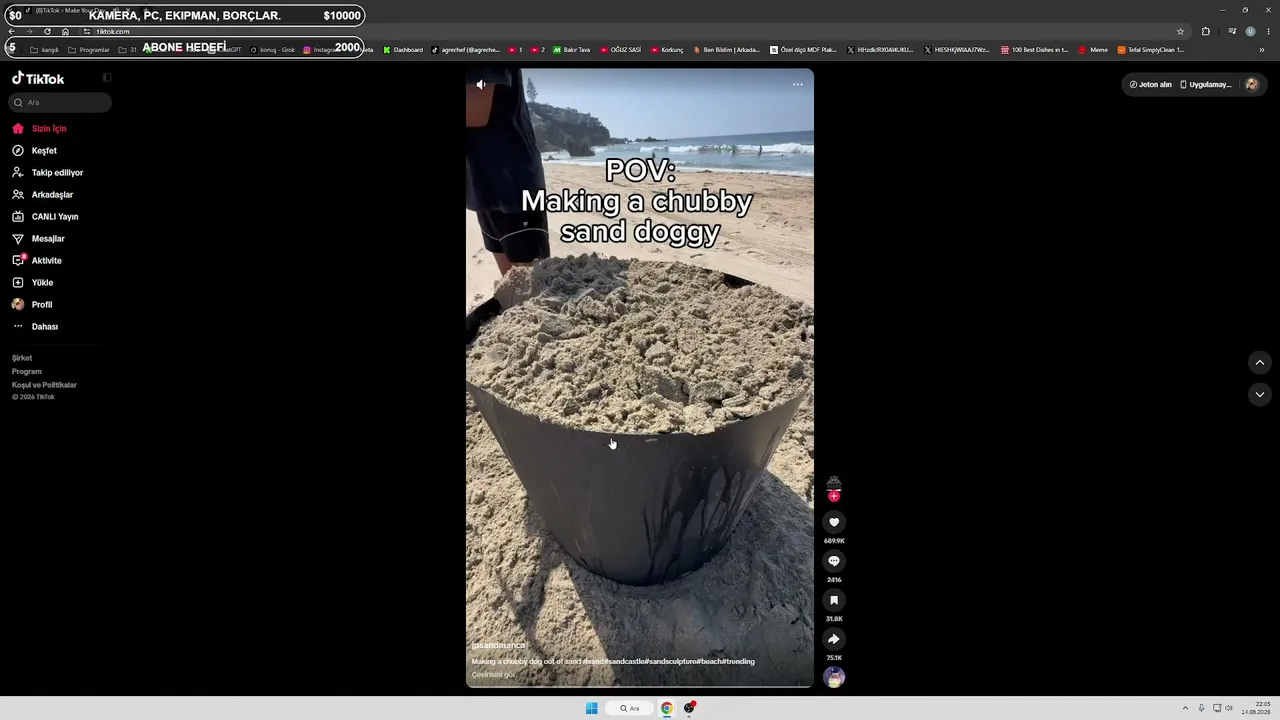Click the microphone tray icon

(x=1201, y=708)
